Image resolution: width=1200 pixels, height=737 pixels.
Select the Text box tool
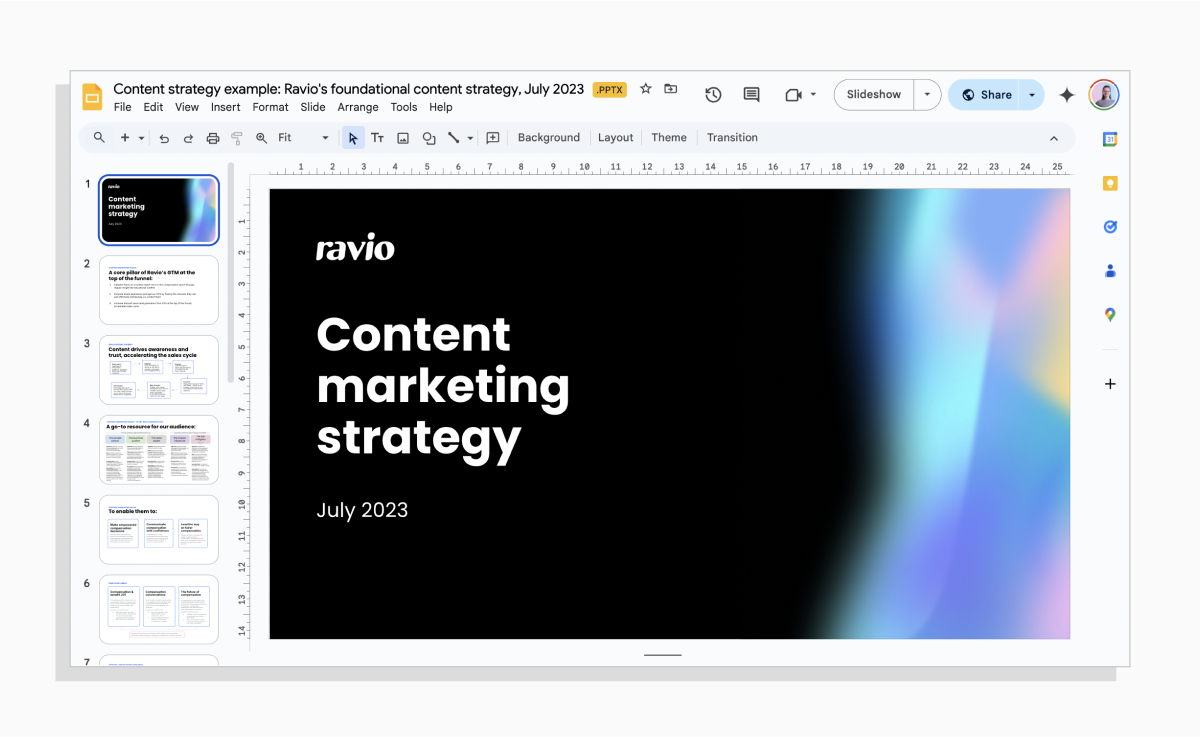pos(377,138)
